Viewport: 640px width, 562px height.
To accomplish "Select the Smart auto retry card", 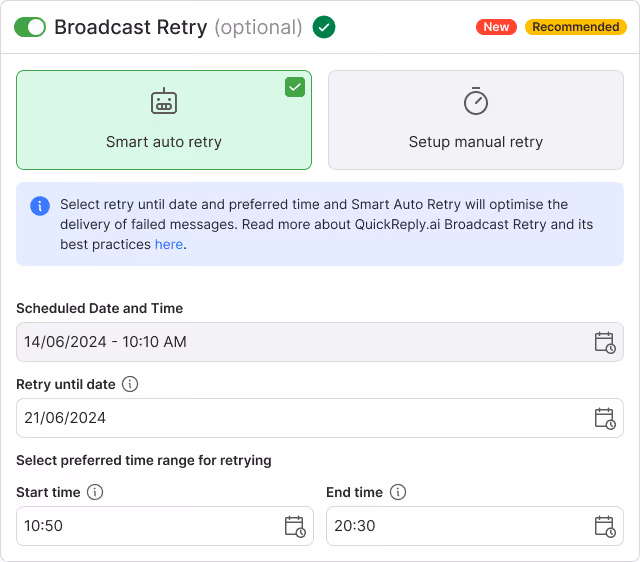I will (x=164, y=120).
